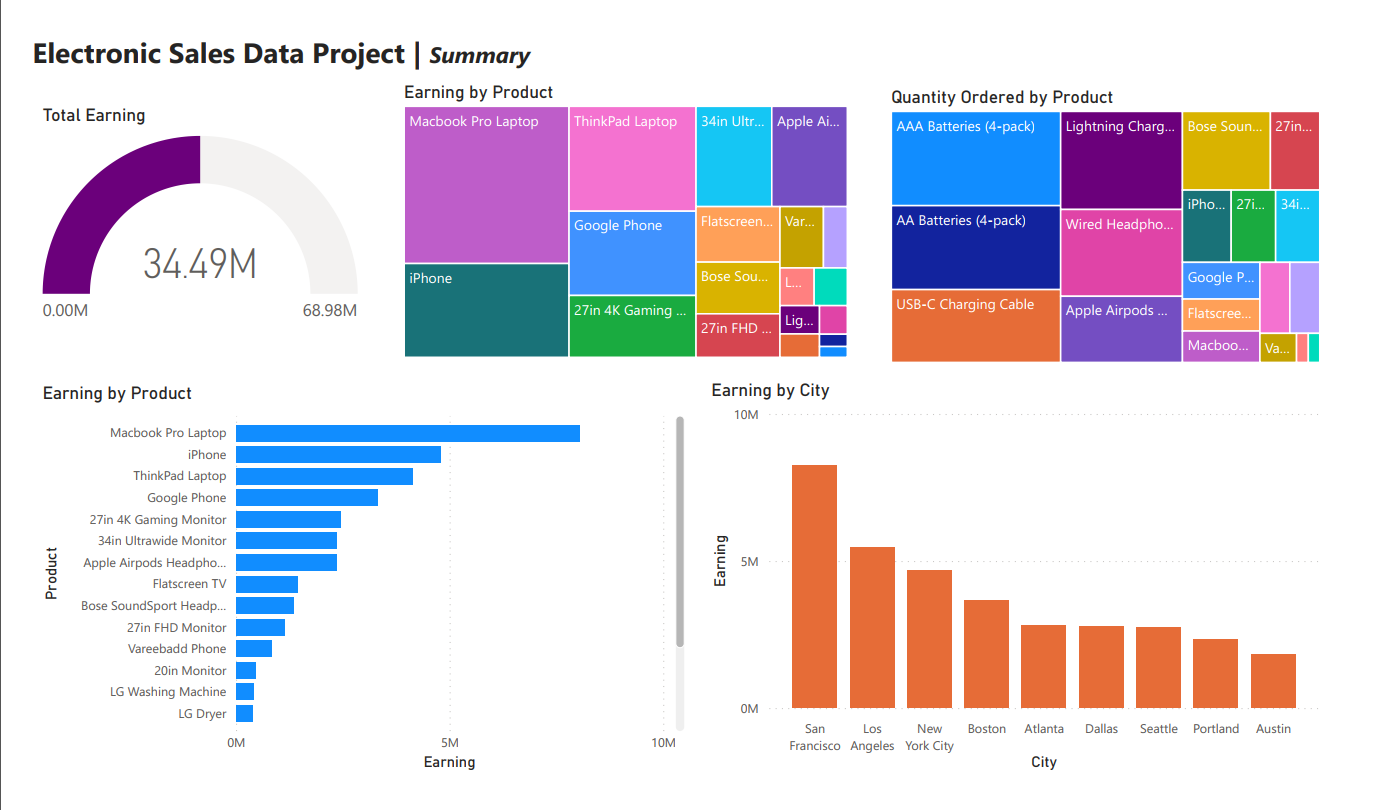
Task: Click the Dallas city earning bar
Action: coord(1101,667)
